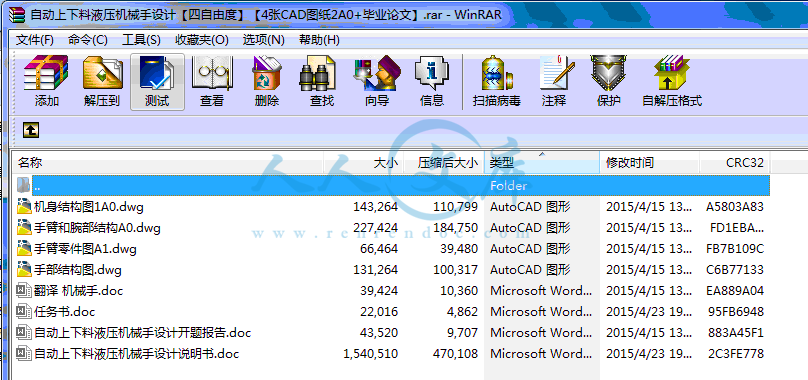Click packed size value 4,862
Viewport: 808px width, 380px height.
click(462, 312)
